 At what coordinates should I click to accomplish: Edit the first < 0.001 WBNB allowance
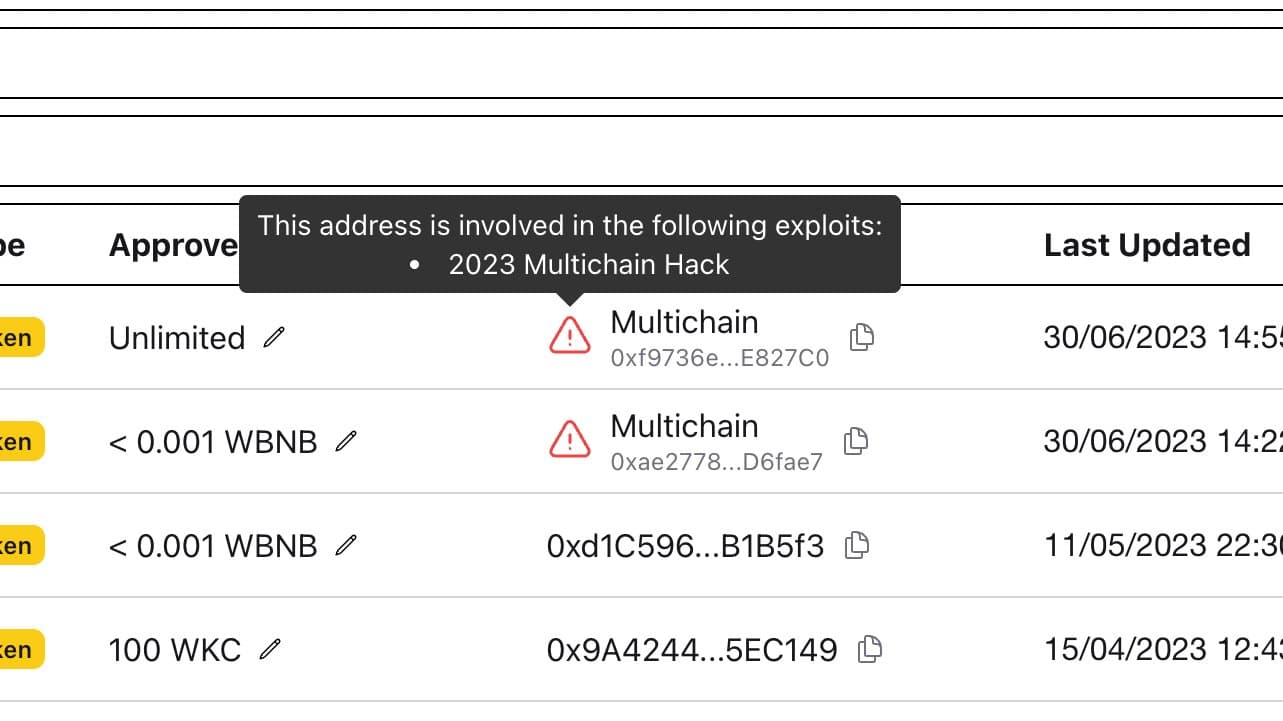click(346, 443)
